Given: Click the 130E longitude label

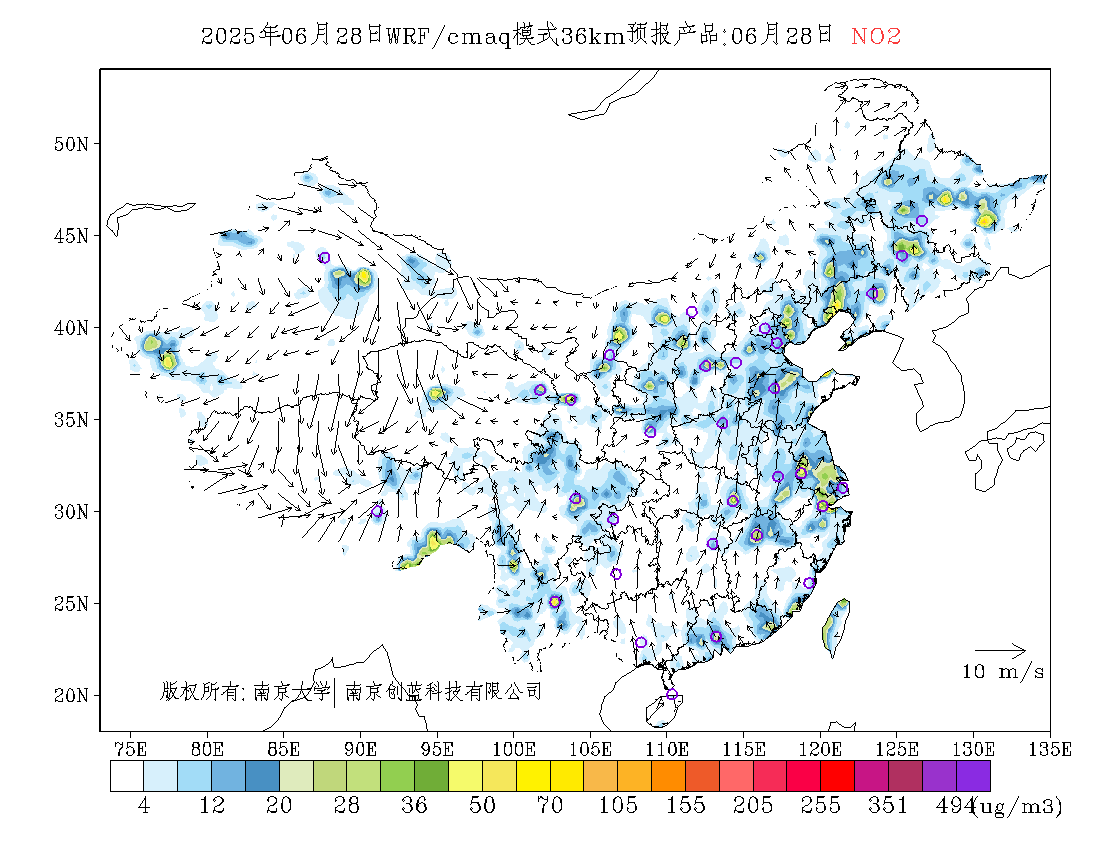Looking at the screenshot, I should point(973,749).
